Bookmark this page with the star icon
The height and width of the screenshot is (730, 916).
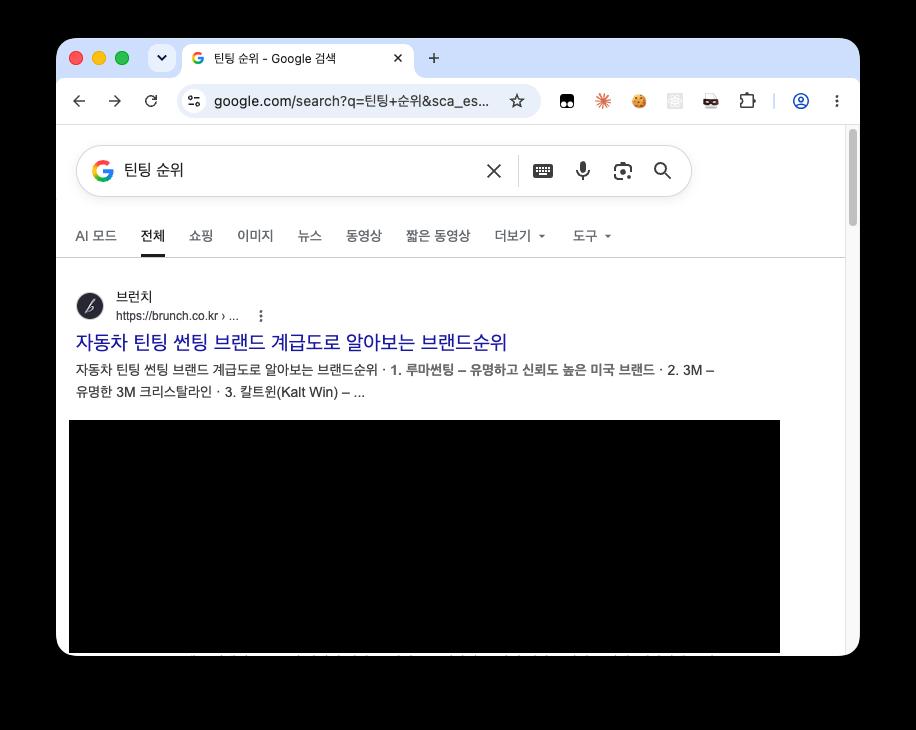516,101
